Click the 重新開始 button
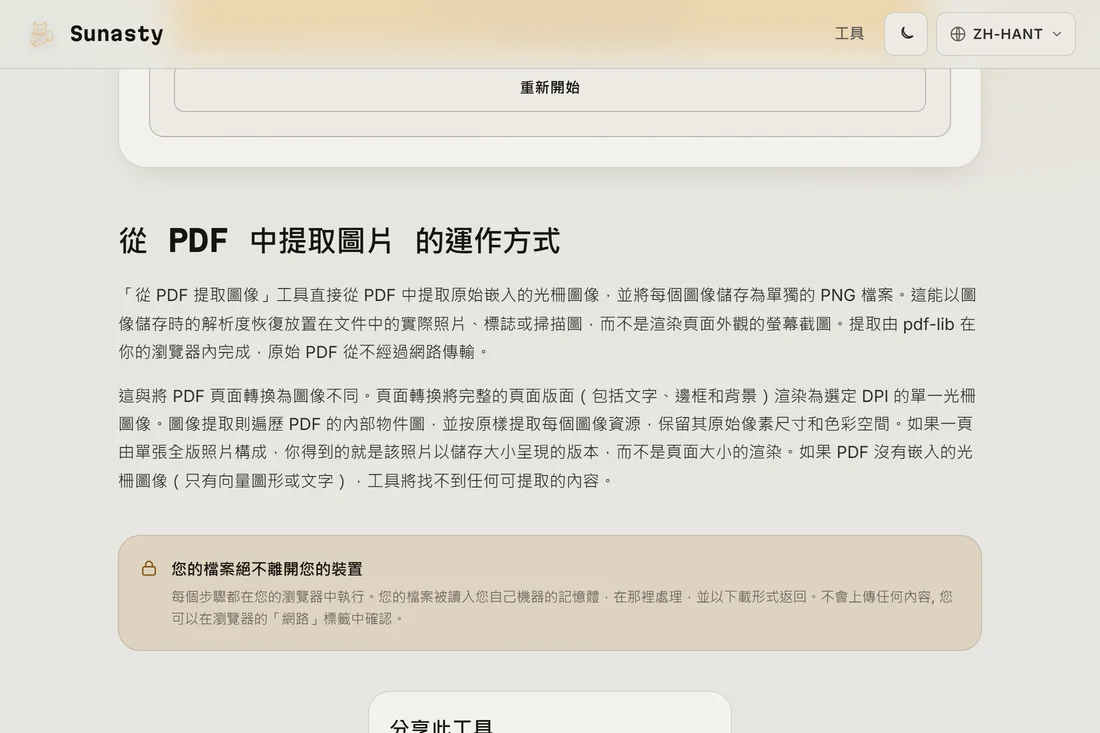The height and width of the screenshot is (733, 1100). pyautogui.click(x=549, y=88)
